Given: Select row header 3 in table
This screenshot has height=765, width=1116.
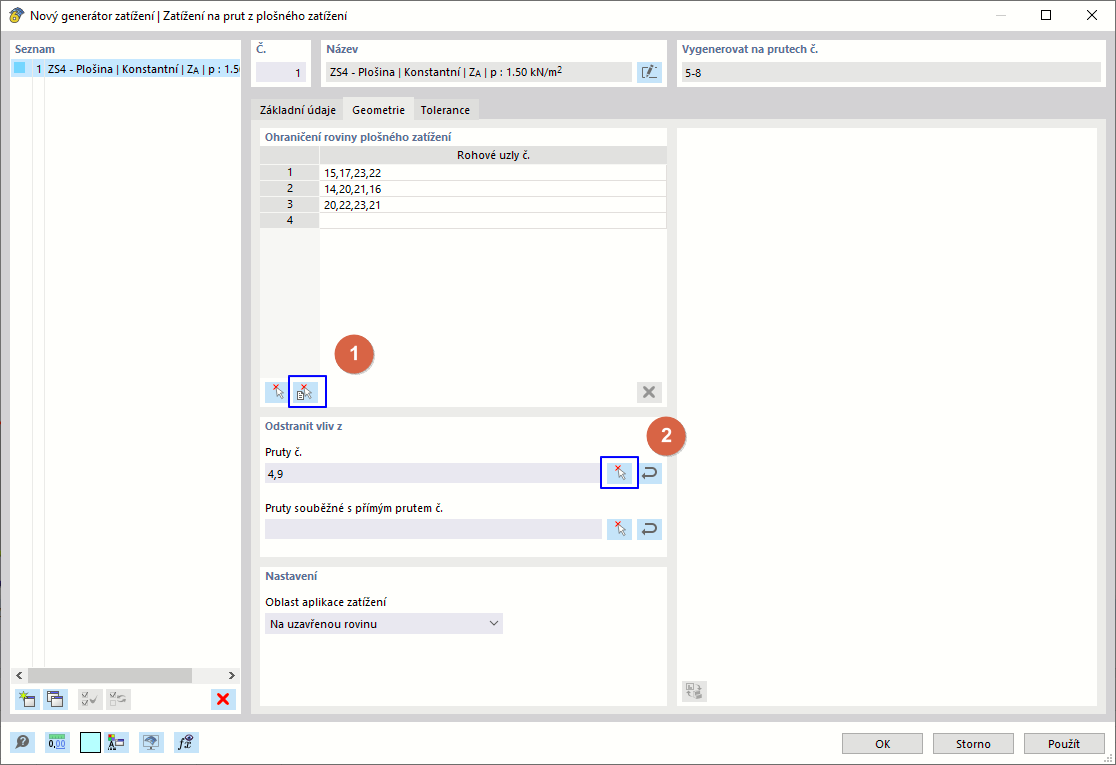Looking at the screenshot, I should click(290, 204).
